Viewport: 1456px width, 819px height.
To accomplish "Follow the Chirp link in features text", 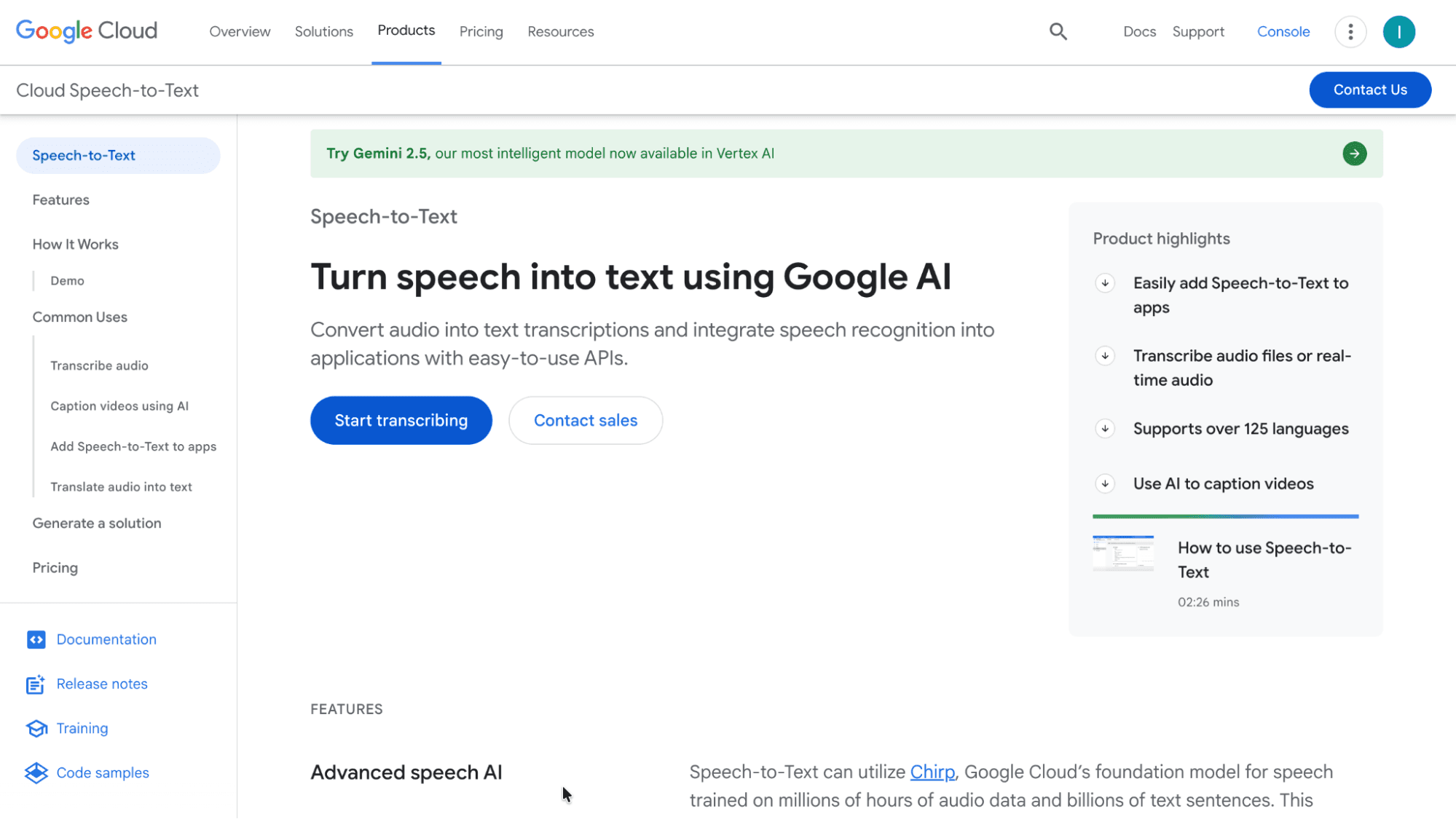I will [x=932, y=772].
